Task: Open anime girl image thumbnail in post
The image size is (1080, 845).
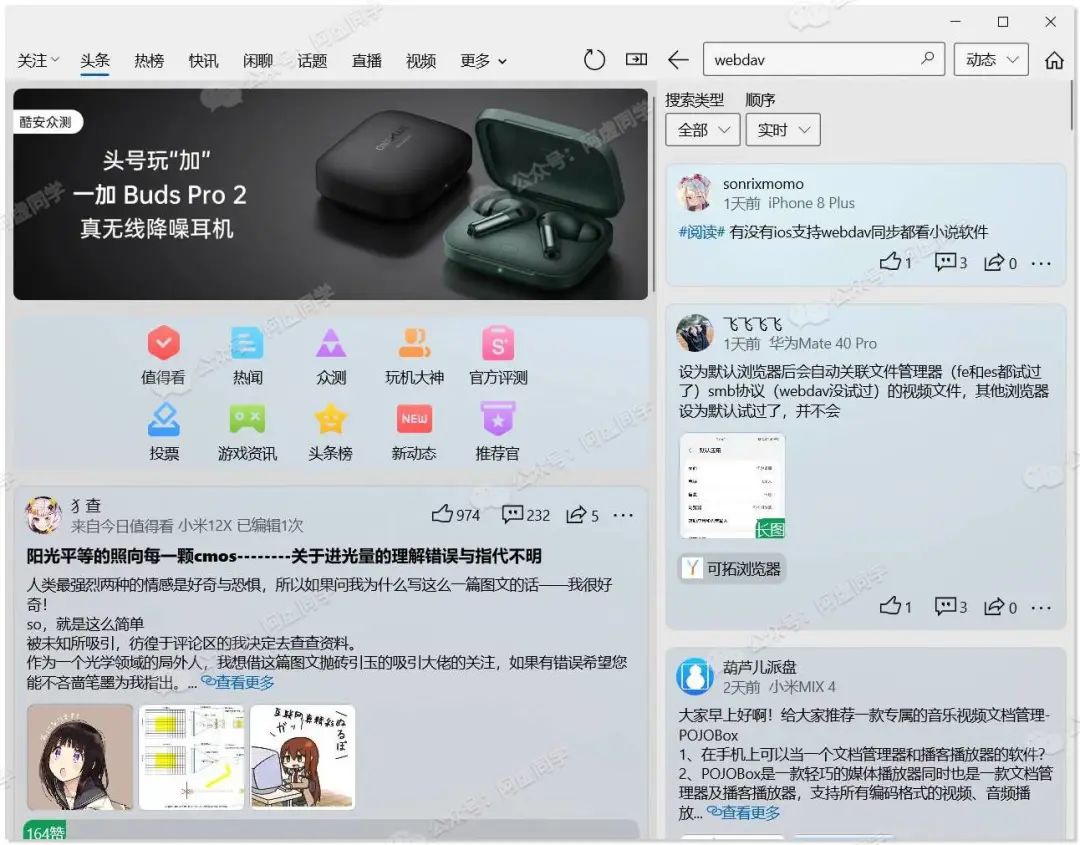Action: (x=80, y=757)
